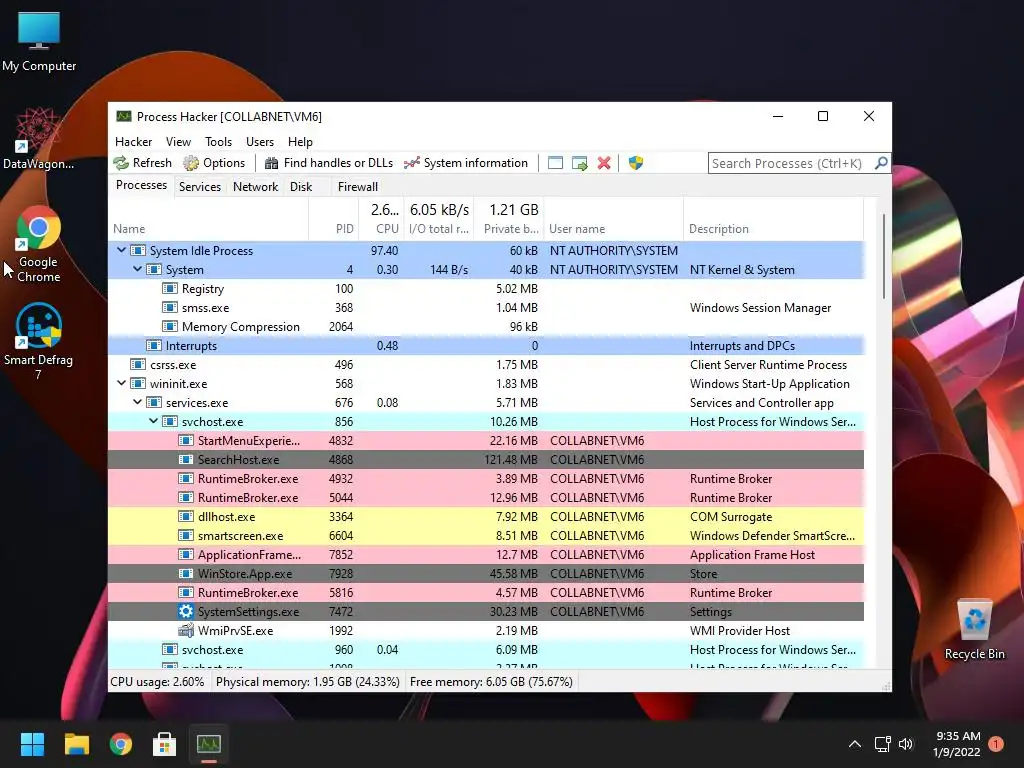Launch Chrome from the taskbar
1024x768 pixels.
pyautogui.click(x=121, y=744)
